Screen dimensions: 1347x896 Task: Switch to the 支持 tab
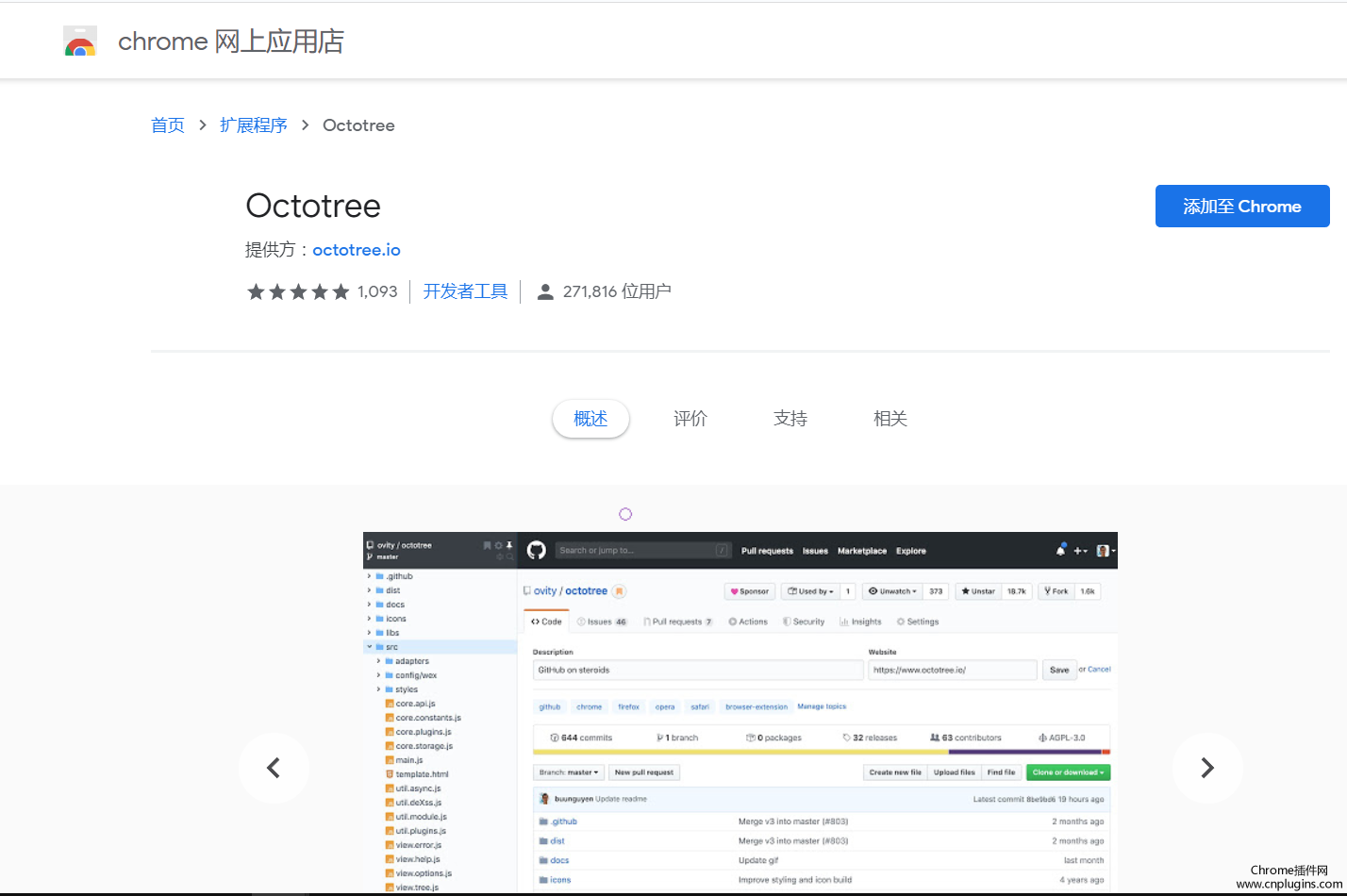click(x=790, y=419)
